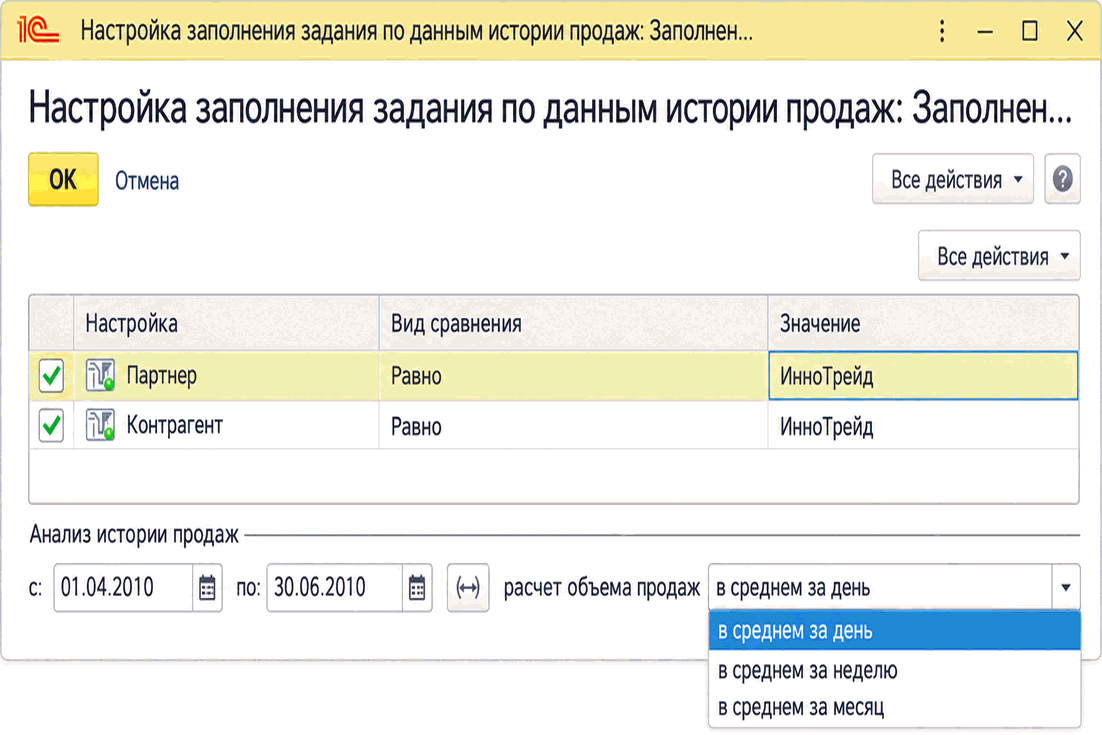Maximize the settings window
Image resolution: width=1102 pixels, height=735 pixels.
pyautogui.click(x=1030, y=31)
